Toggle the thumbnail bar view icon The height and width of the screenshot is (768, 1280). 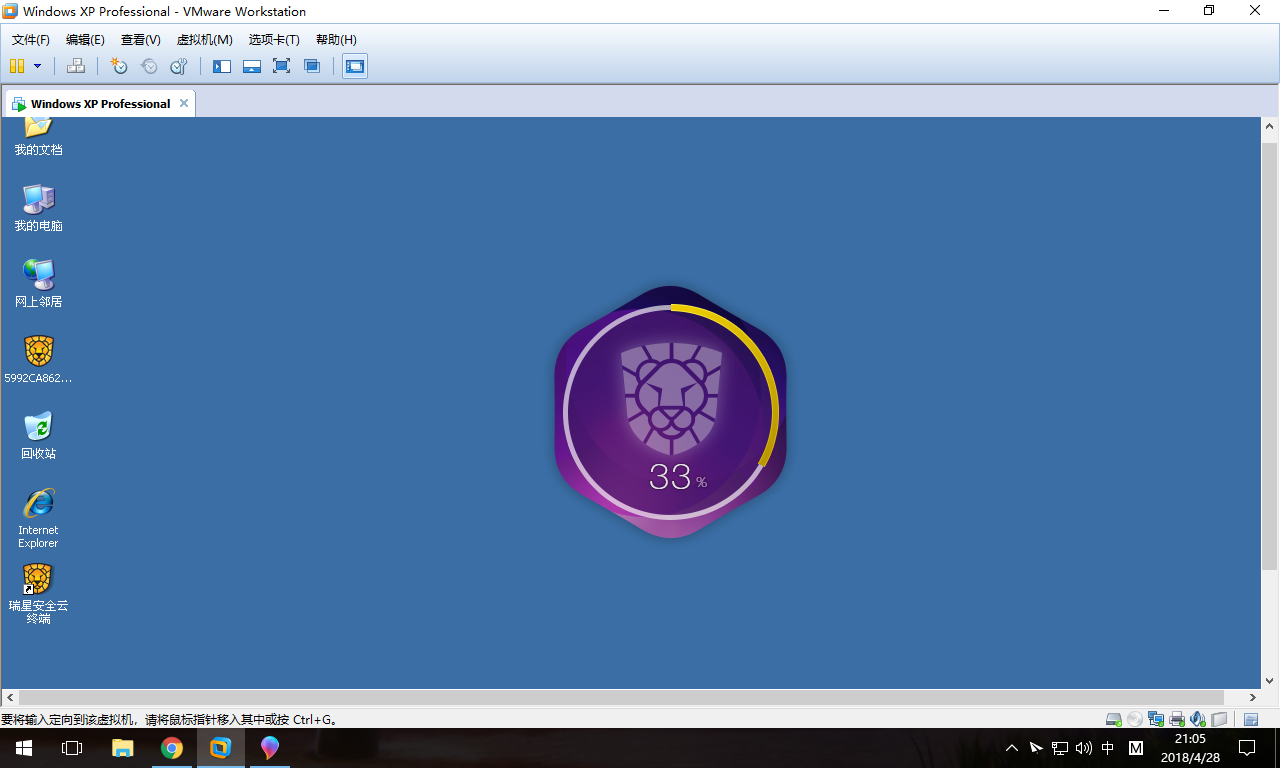coord(252,66)
